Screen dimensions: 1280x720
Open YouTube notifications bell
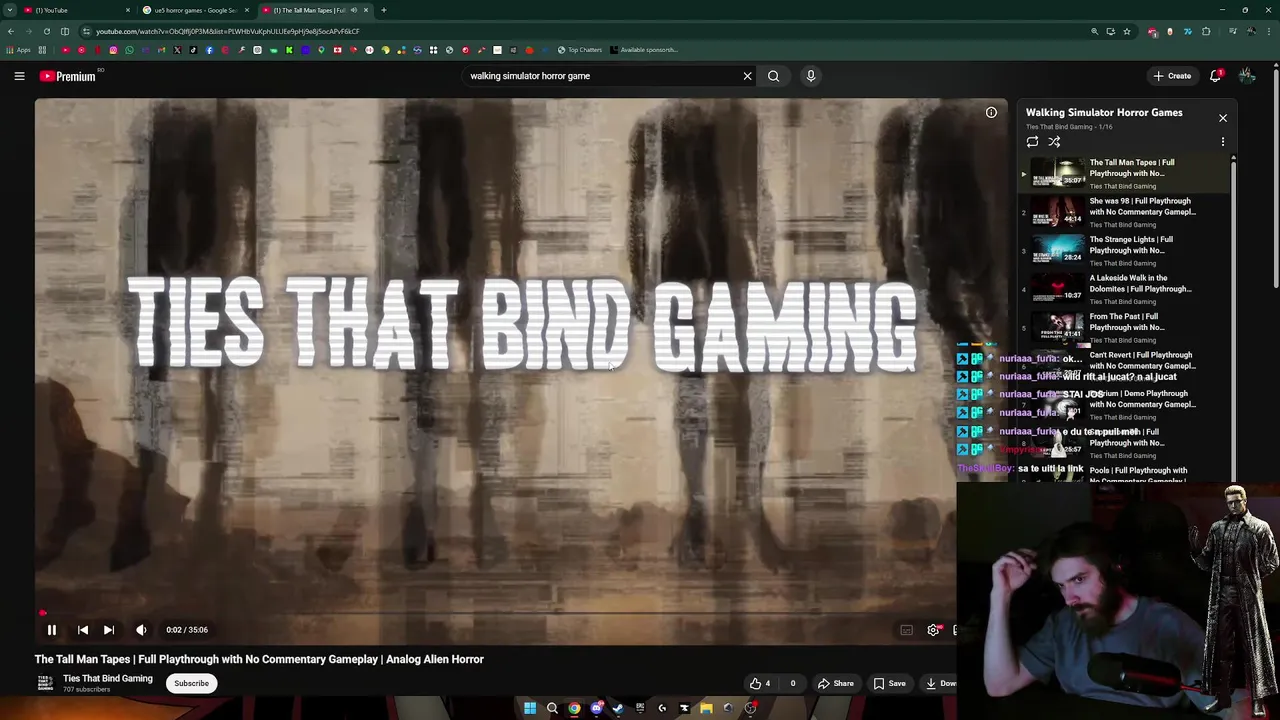[1216, 76]
